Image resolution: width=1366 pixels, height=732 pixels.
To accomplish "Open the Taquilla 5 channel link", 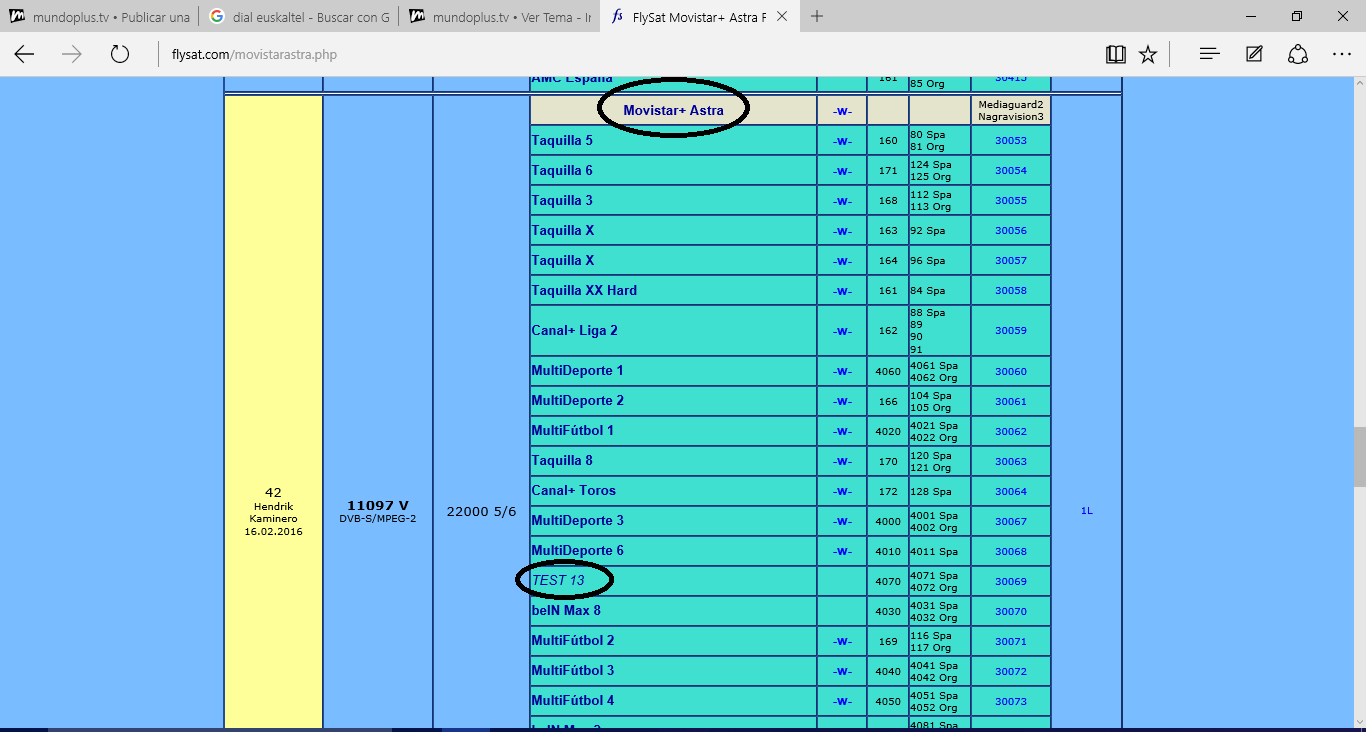I will (x=562, y=140).
